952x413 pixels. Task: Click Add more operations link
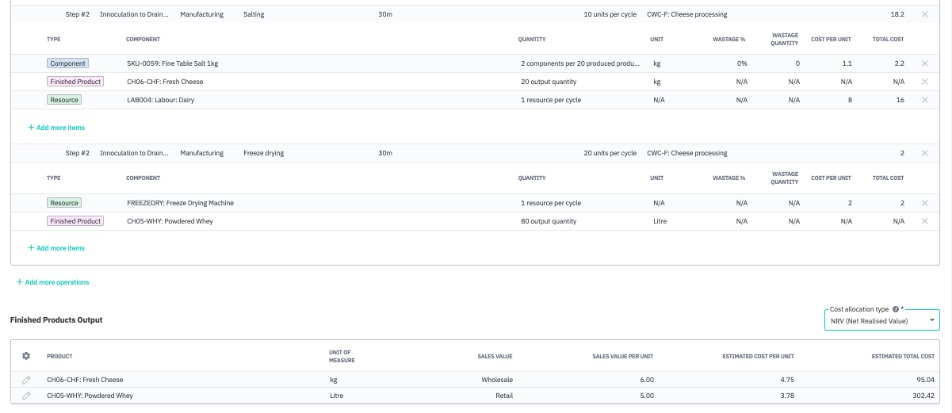pyautogui.click(x=53, y=282)
